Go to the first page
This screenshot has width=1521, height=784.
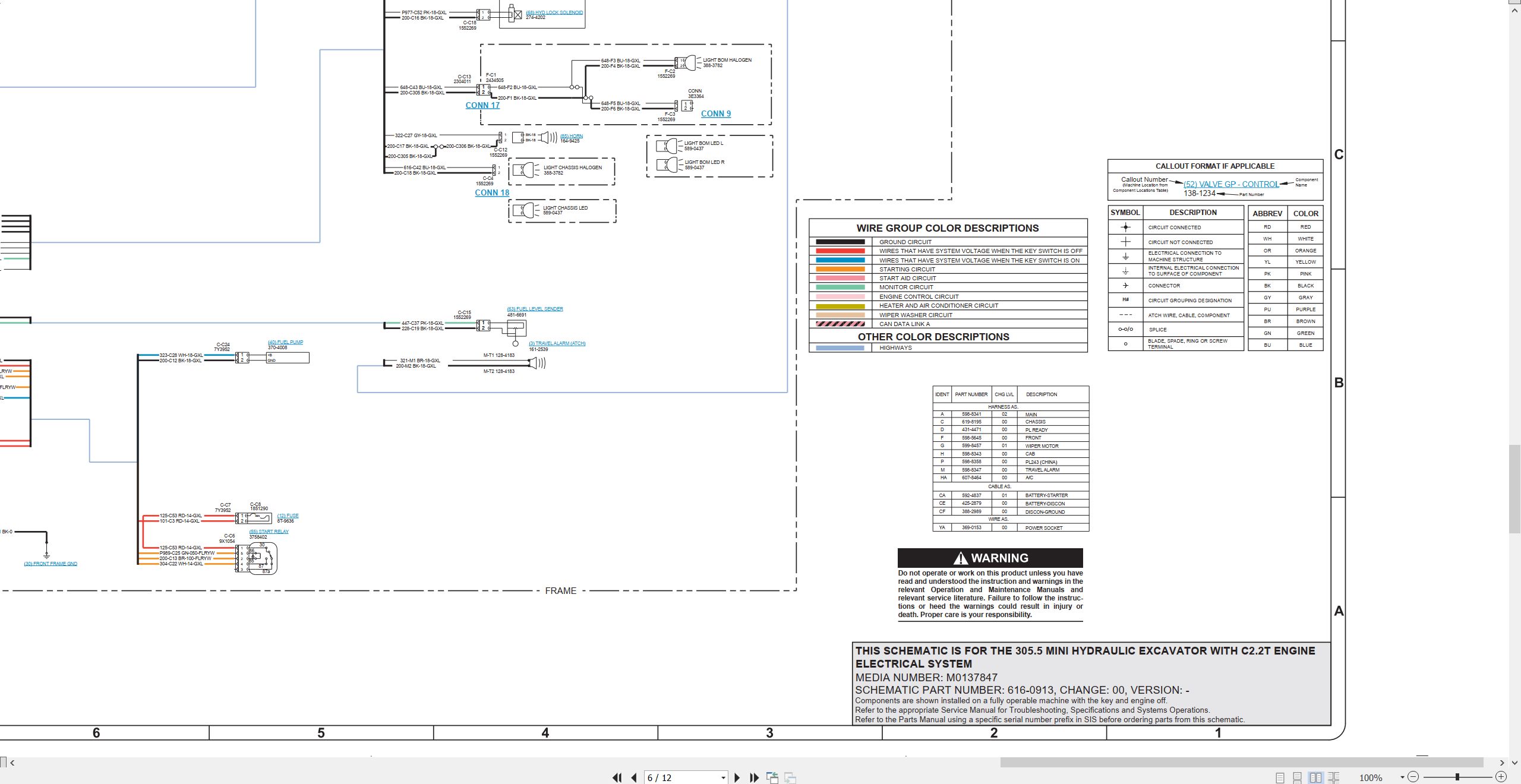617,777
